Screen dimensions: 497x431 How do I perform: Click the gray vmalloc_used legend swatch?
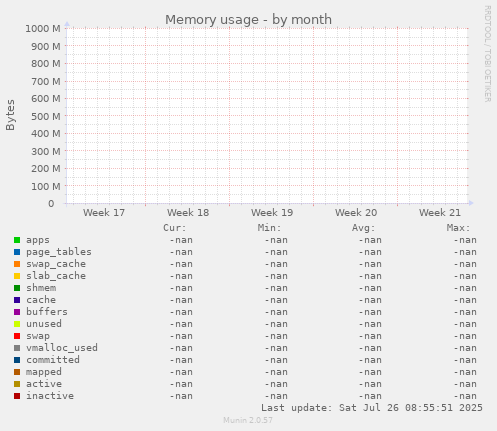coord(17,348)
